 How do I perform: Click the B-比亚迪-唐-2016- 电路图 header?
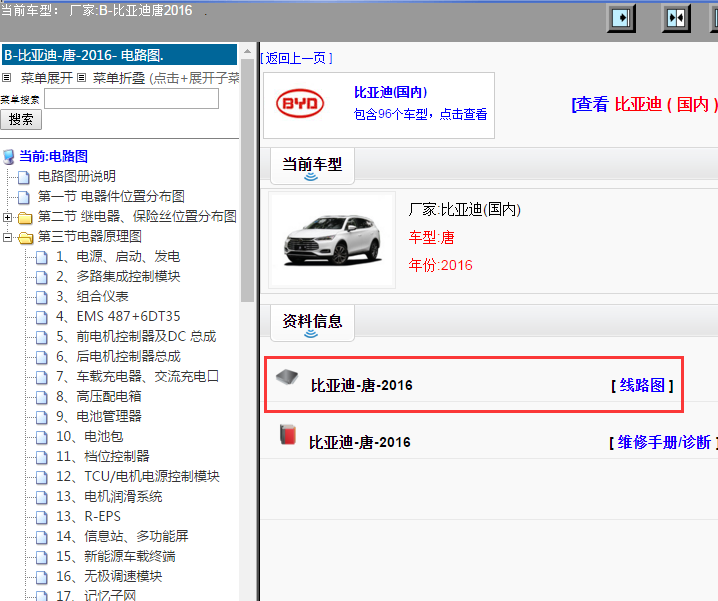click(x=120, y=55)
